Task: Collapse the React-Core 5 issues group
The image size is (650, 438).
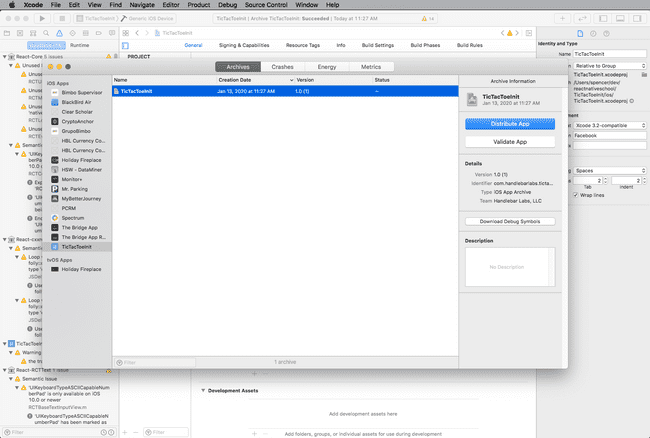Action: click(x=5, y=56)
